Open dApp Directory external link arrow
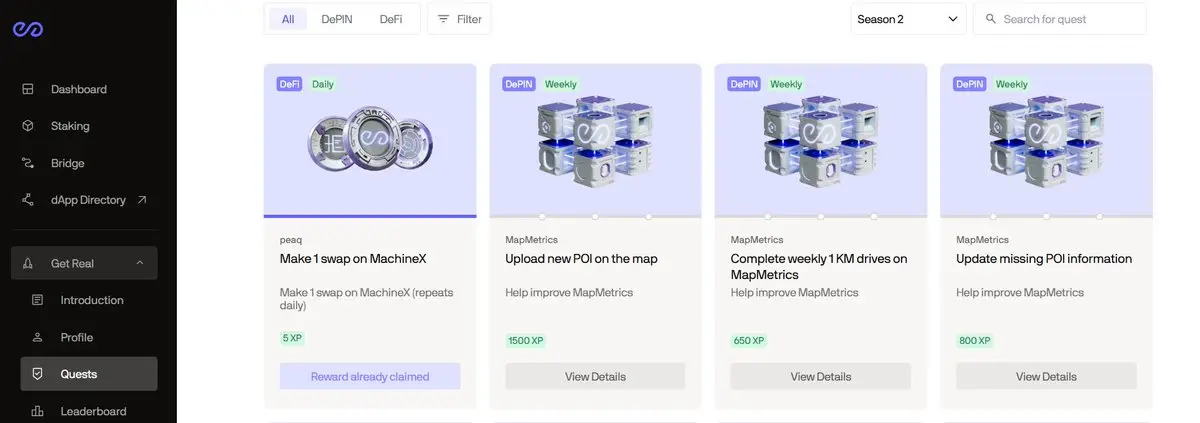Screen dimensions: 1200x423 [142, 200]
